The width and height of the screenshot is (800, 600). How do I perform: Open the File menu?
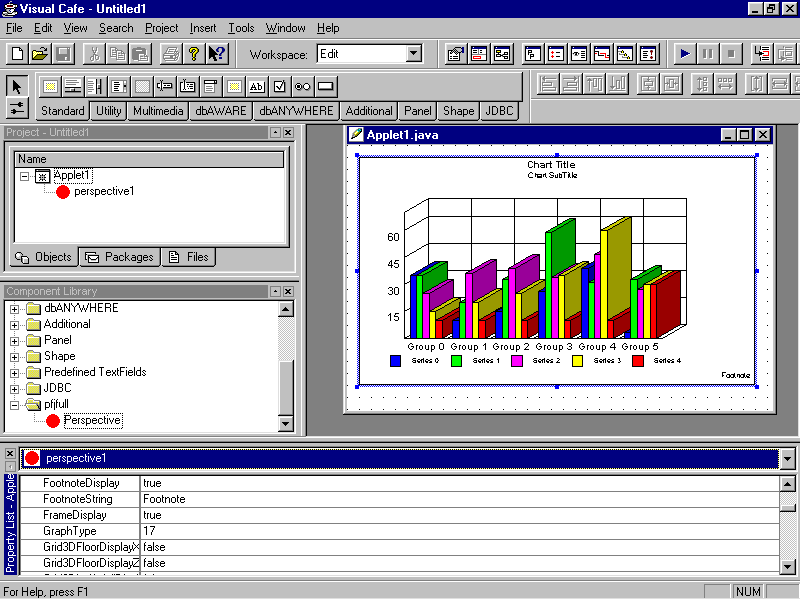(x=14, y=28)
